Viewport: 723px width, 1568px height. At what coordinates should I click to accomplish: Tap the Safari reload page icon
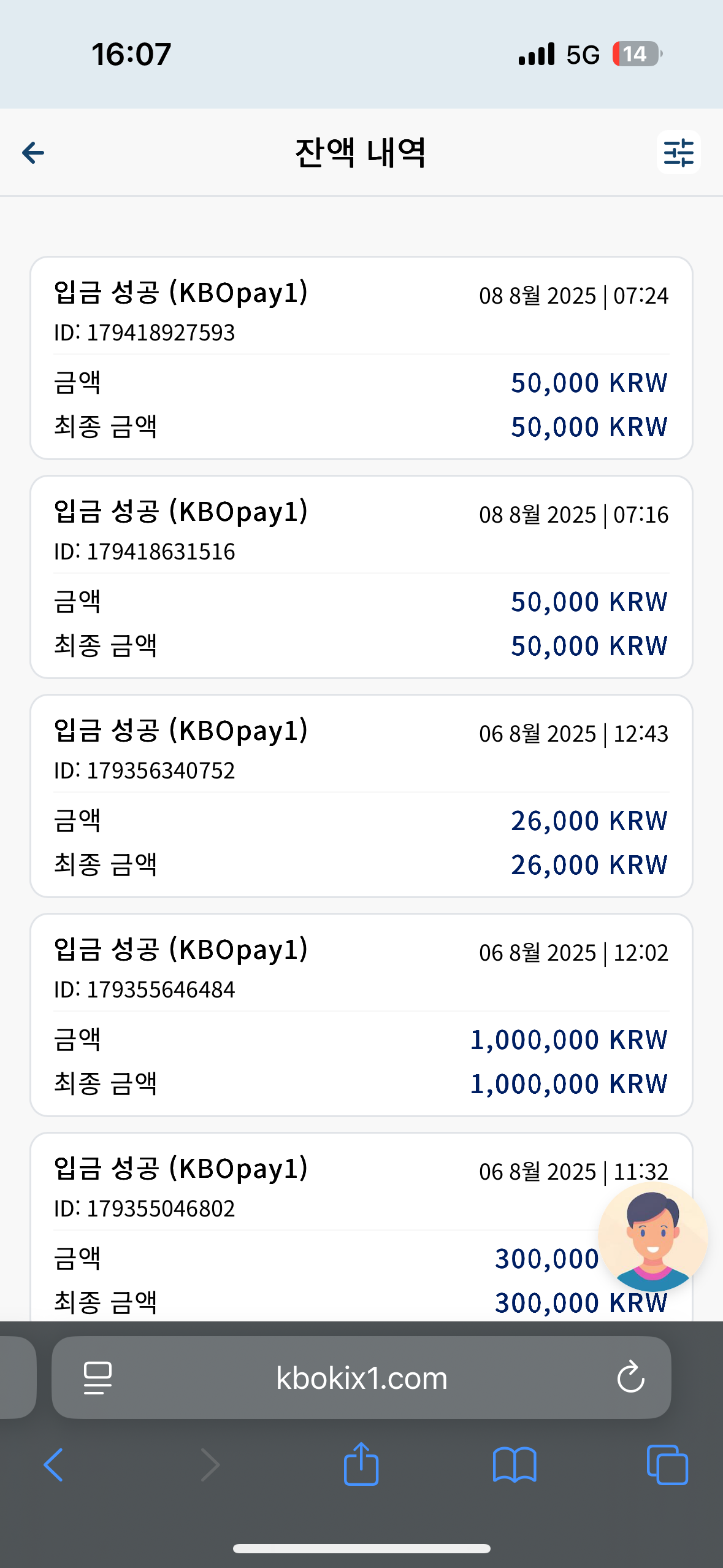630,1377
